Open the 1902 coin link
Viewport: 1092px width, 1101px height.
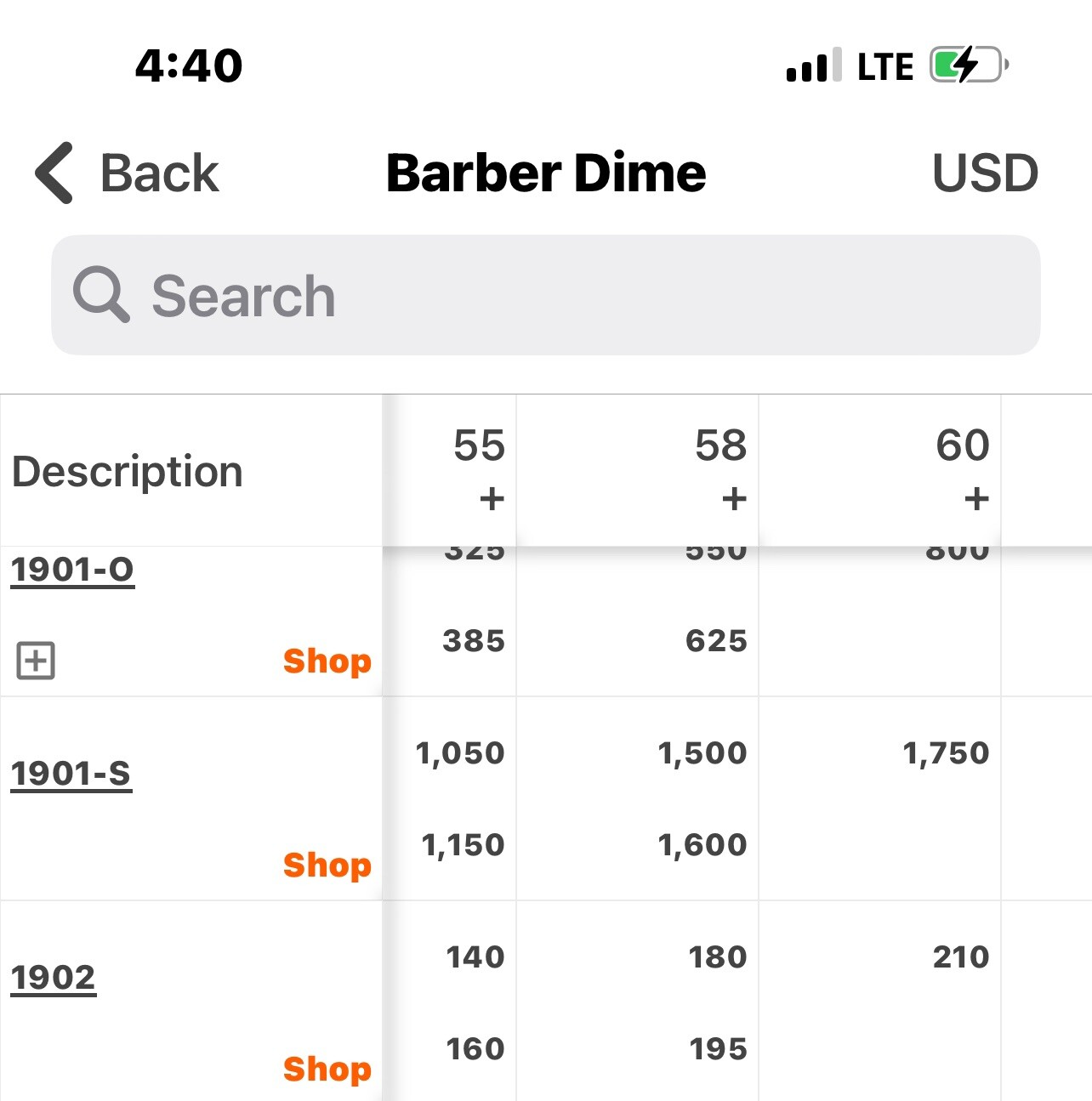54,978
